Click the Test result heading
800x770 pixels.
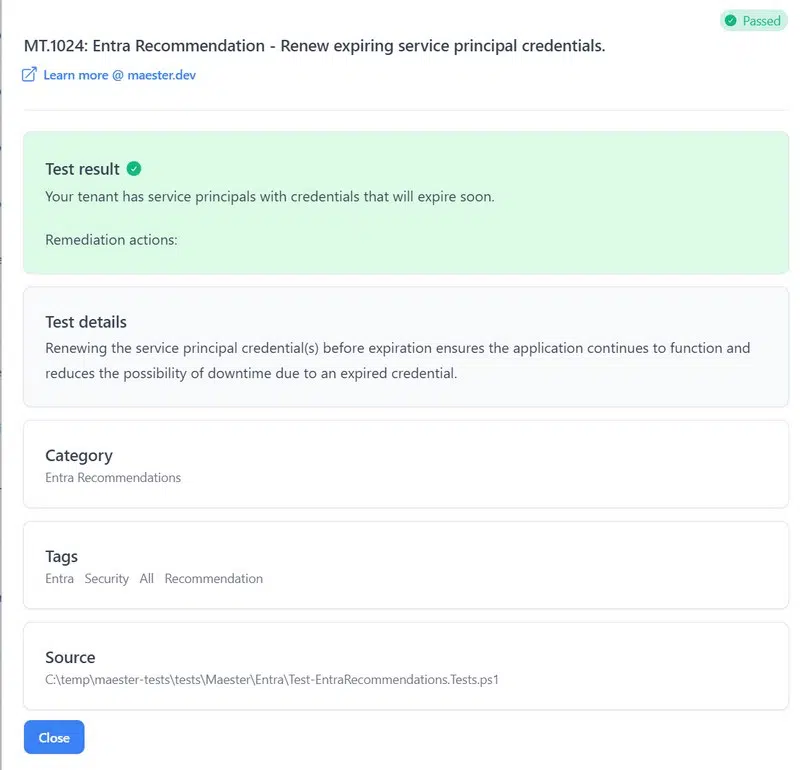[82, 169]
